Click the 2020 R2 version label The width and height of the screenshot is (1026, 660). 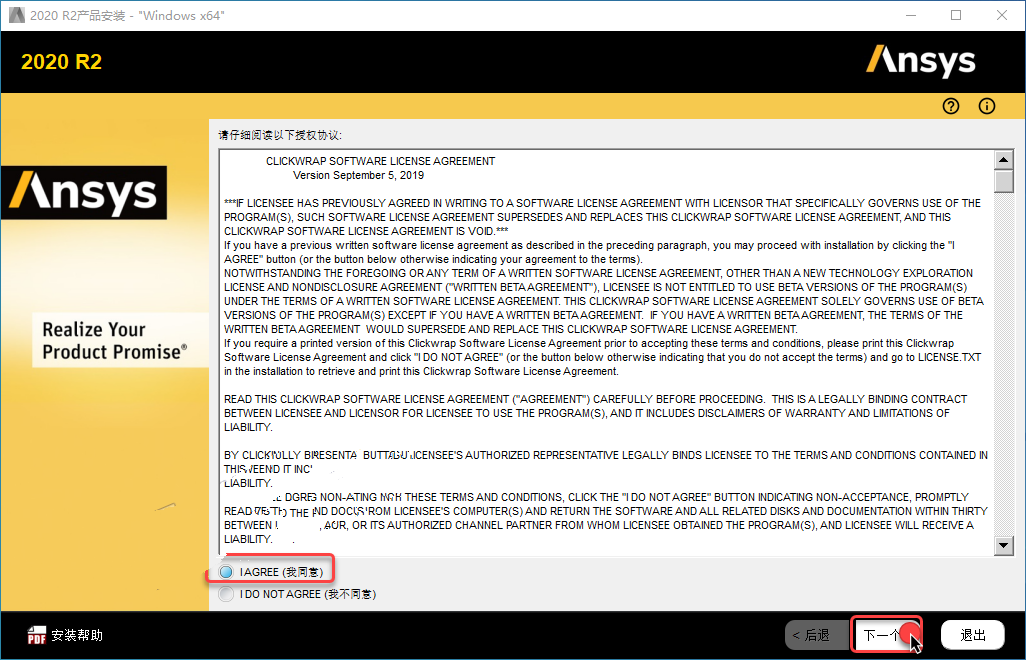click(62, 61)
